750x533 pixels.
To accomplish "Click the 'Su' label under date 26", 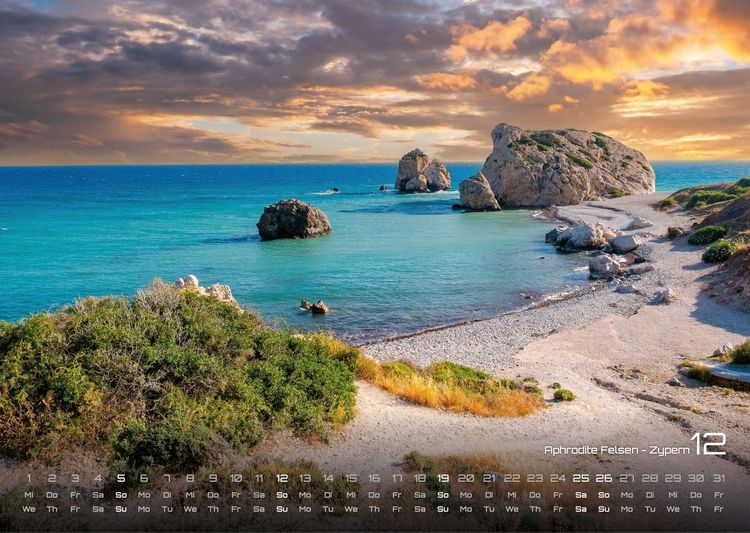I will 604,510.
